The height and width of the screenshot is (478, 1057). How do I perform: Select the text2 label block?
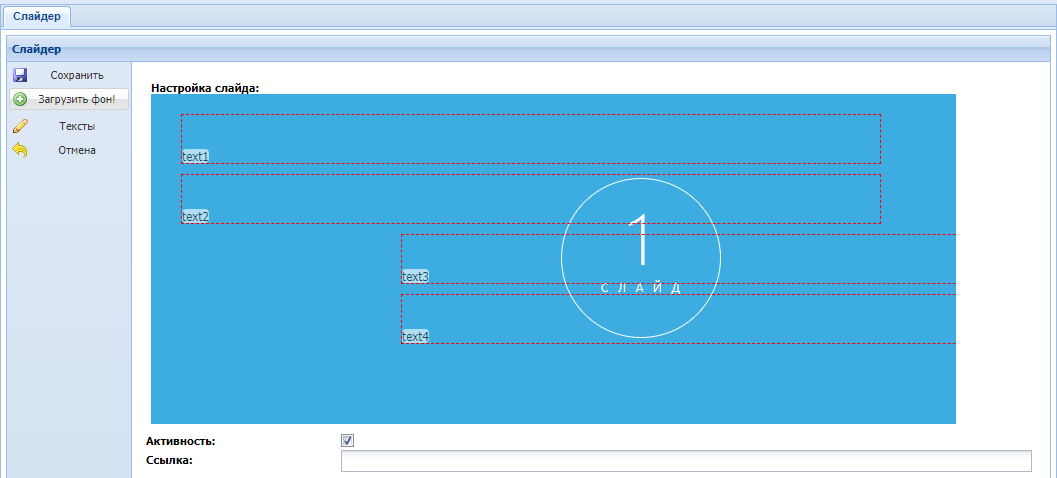tap(195, 217)
